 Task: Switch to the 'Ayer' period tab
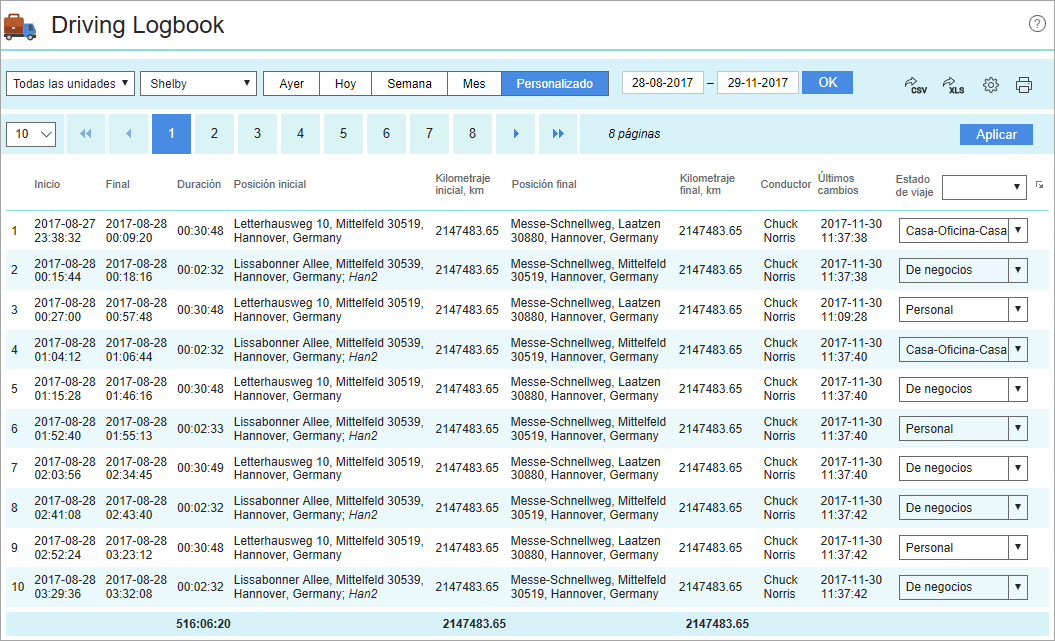coord(291,84)
